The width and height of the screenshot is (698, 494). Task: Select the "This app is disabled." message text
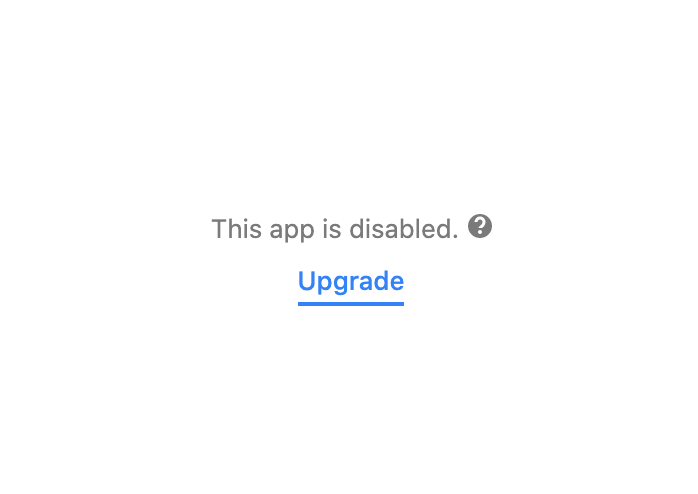(335, 230)
